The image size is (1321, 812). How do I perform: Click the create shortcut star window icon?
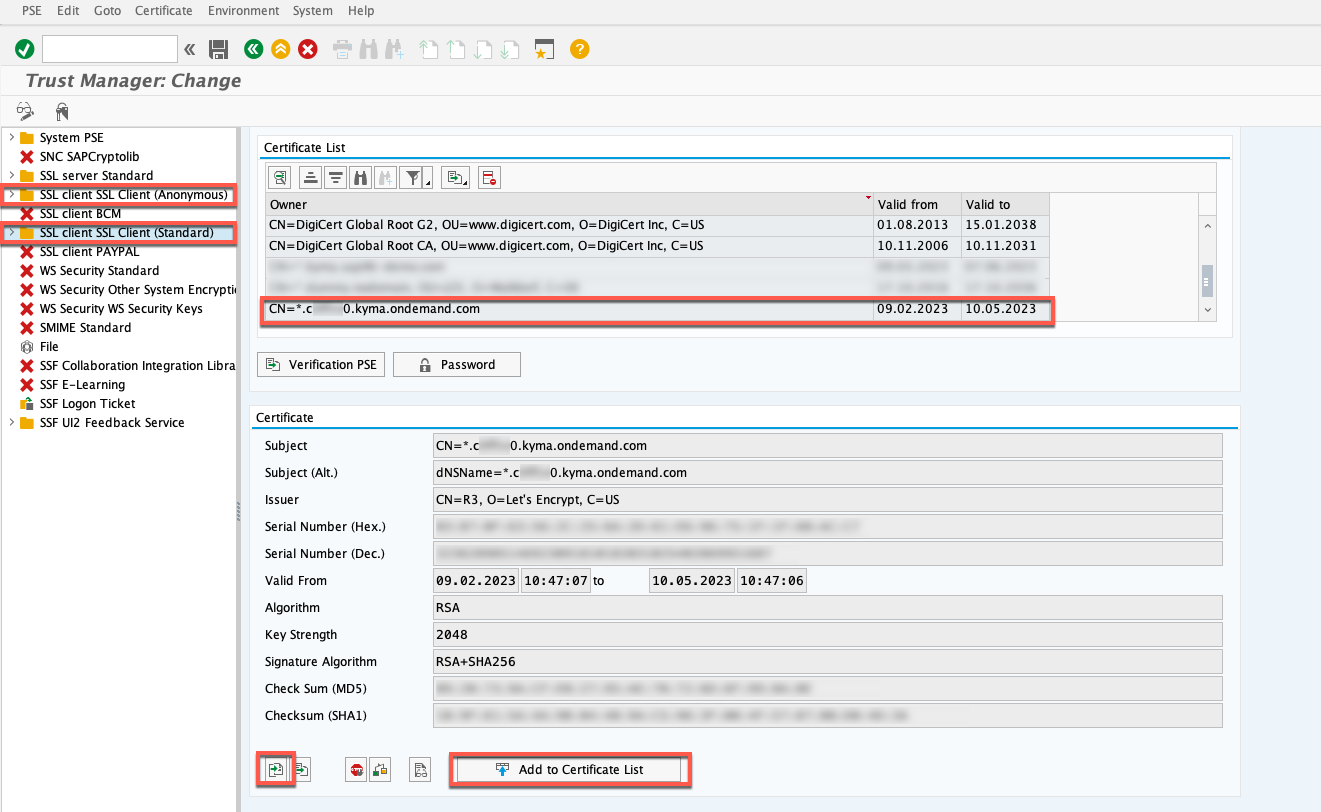(x=544, y=49)
